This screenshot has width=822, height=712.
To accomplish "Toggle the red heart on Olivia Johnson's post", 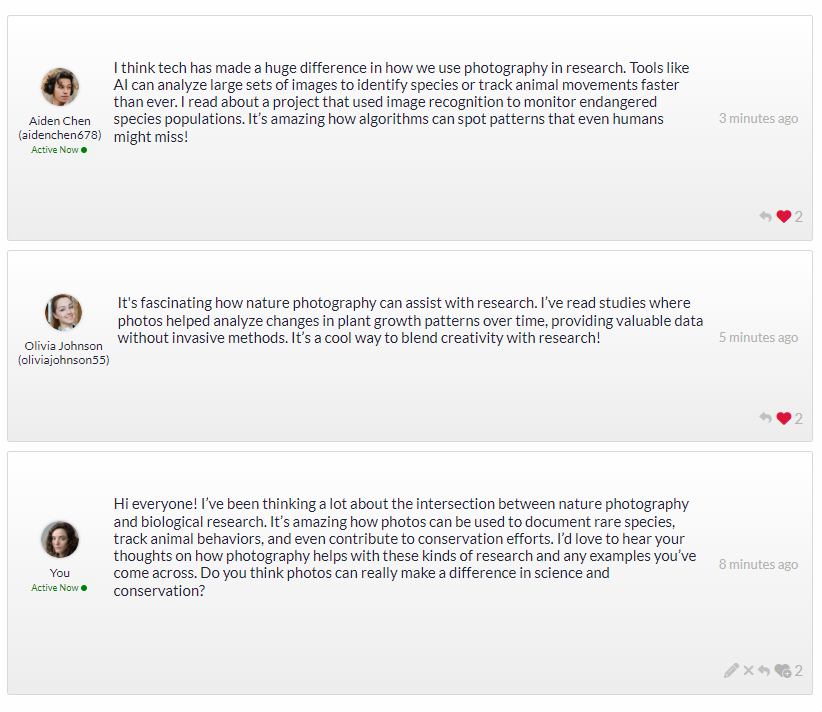I will (784, 418).
